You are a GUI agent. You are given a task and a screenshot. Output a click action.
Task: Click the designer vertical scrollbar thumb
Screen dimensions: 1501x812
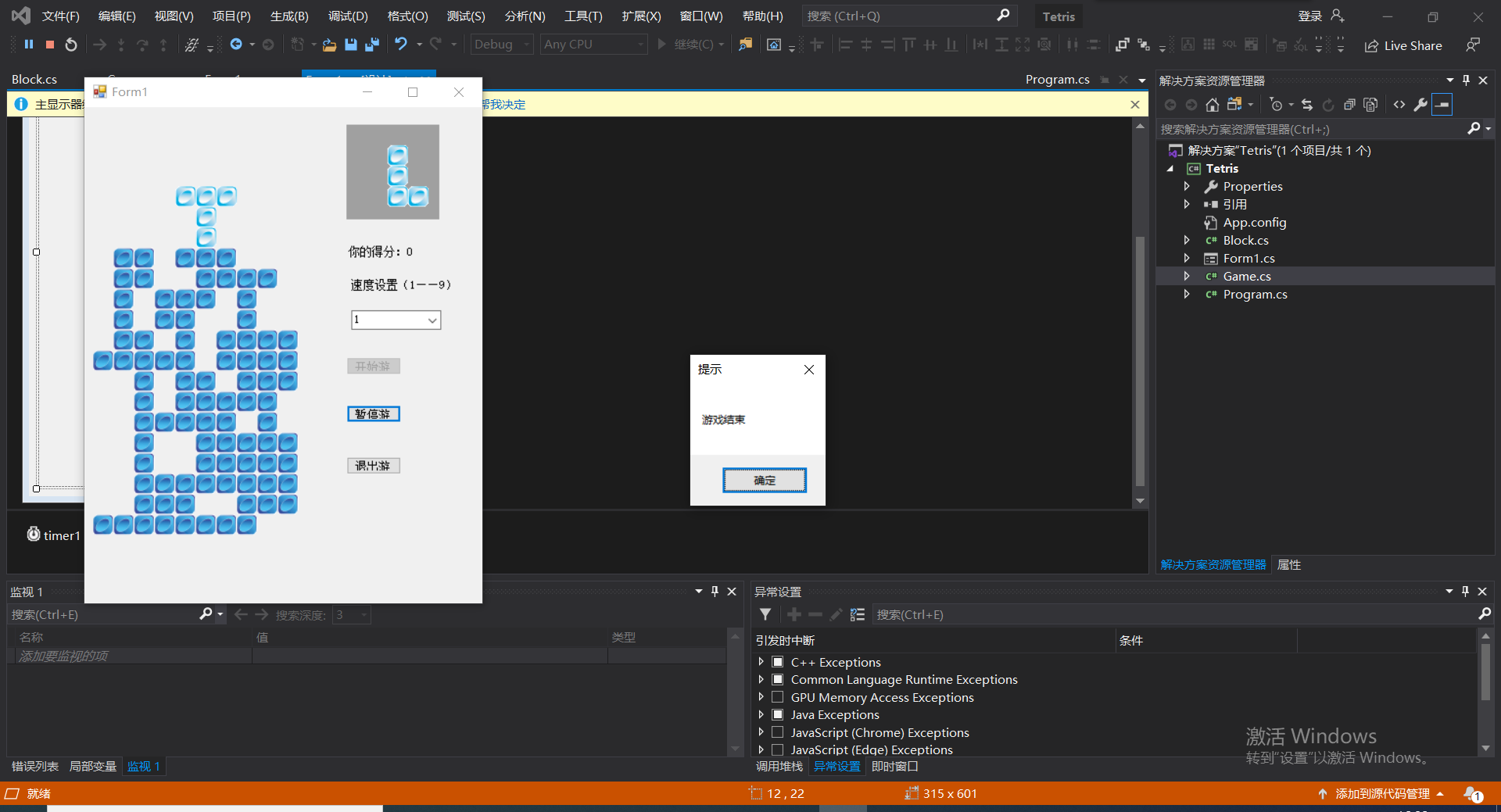pyautogui.click(x=1140, y=361)
